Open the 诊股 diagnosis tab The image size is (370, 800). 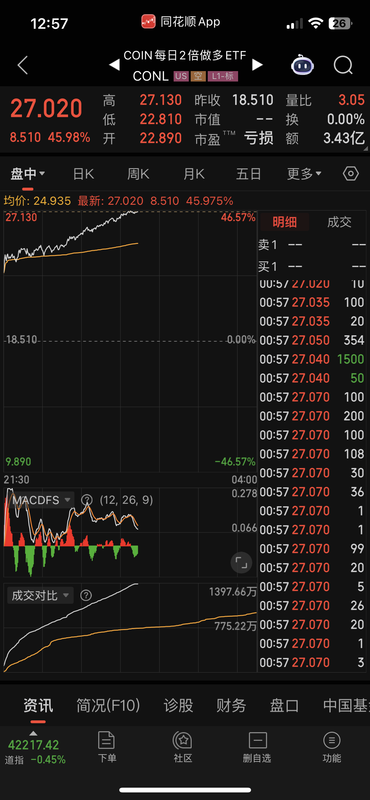point(178,706)
